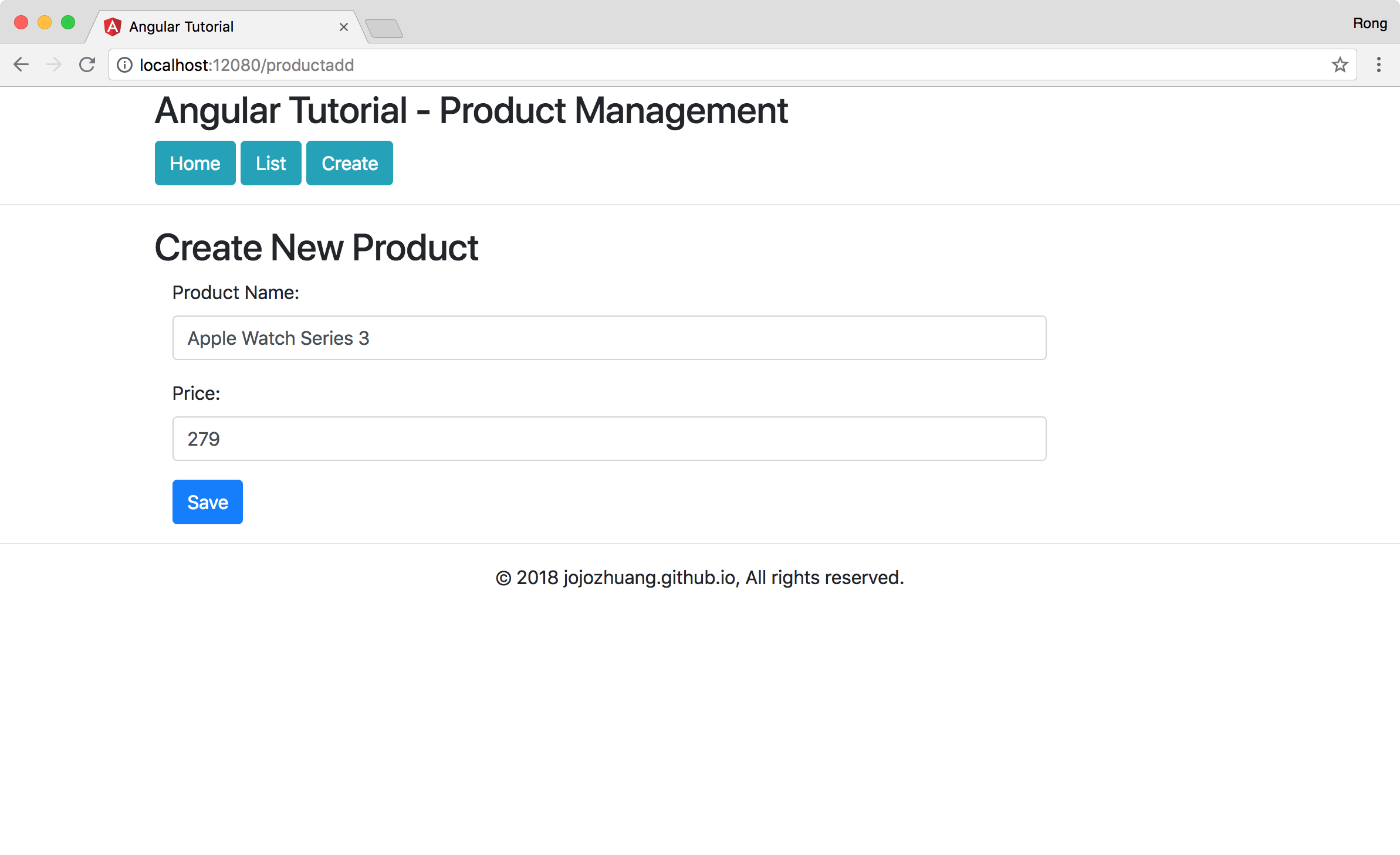Click the address bar URL localhost:12080/productadd
This screenshot has width=1400, height=855.
(247, 65)
